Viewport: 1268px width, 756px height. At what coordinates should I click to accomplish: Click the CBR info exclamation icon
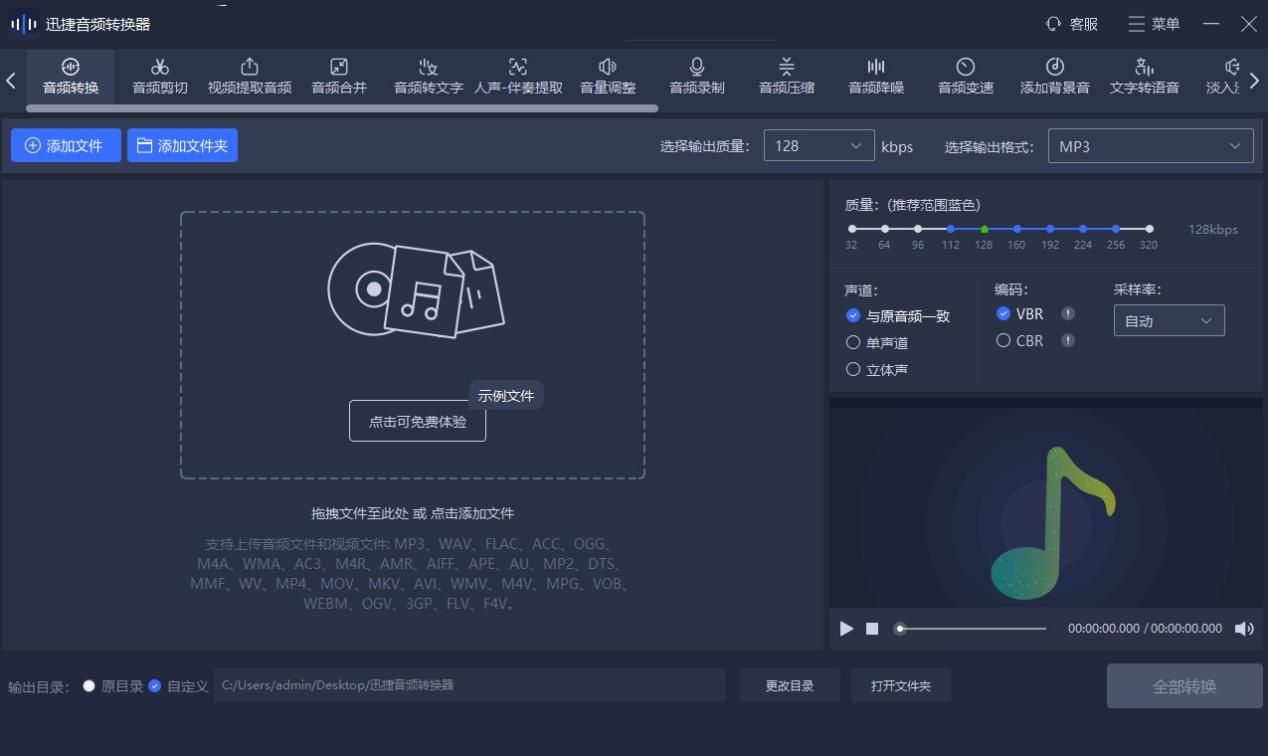[1068, 341]
